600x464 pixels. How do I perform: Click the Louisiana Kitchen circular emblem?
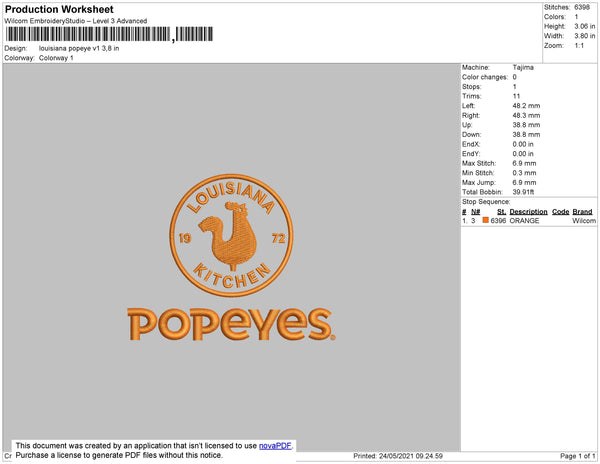coord(232,235)
